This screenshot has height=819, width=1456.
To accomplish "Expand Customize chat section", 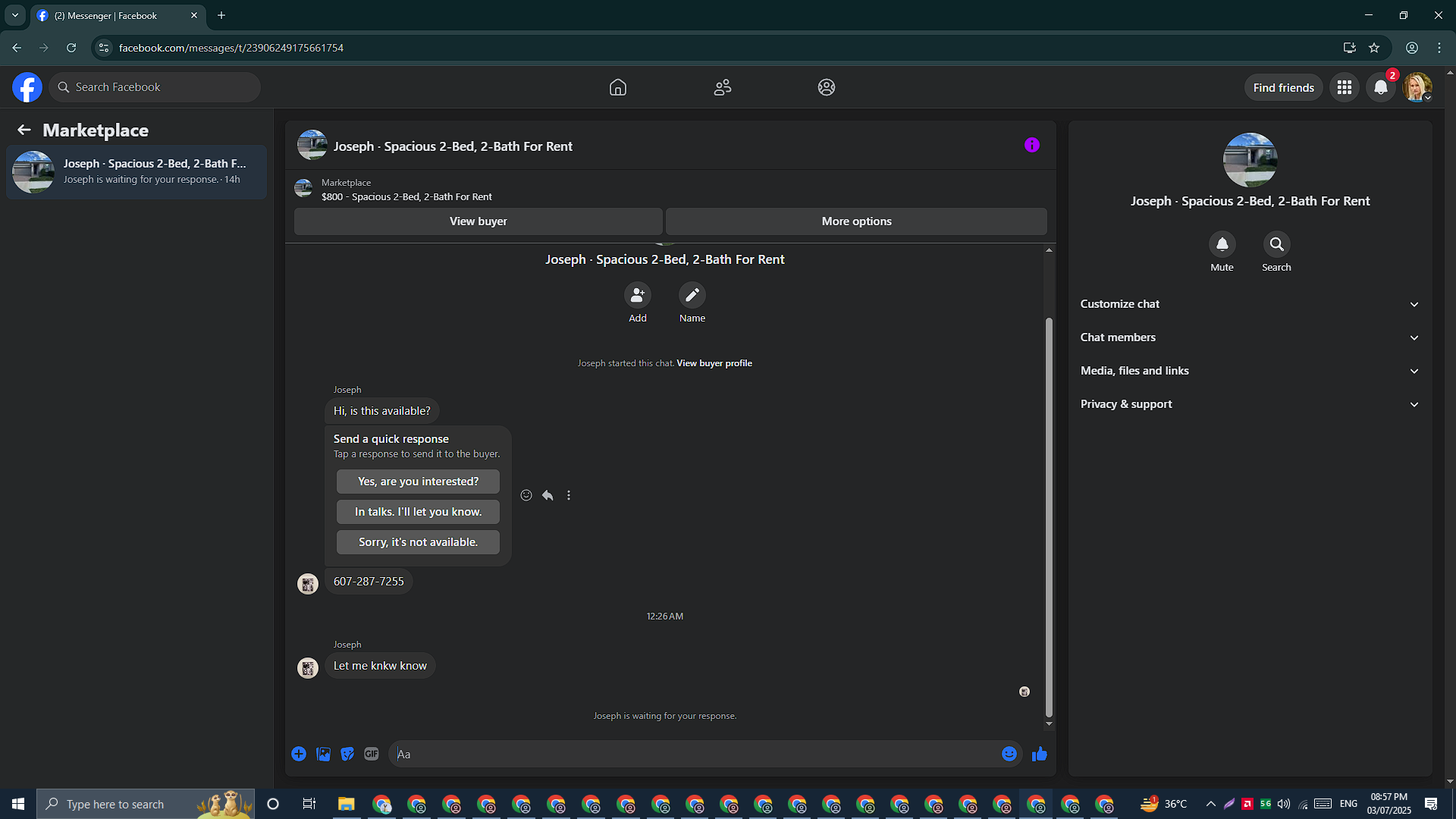I will (x=1250, y=304).
